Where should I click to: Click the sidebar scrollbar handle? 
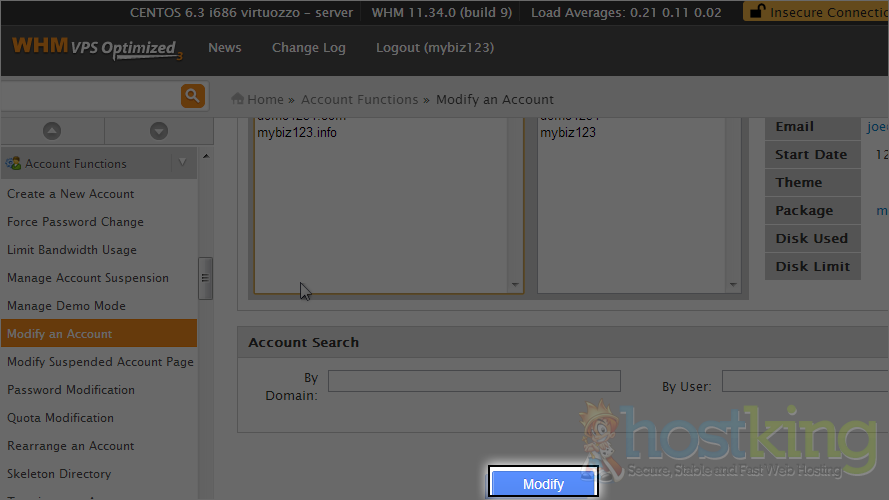pyautogui.click(x=205, y=278)
